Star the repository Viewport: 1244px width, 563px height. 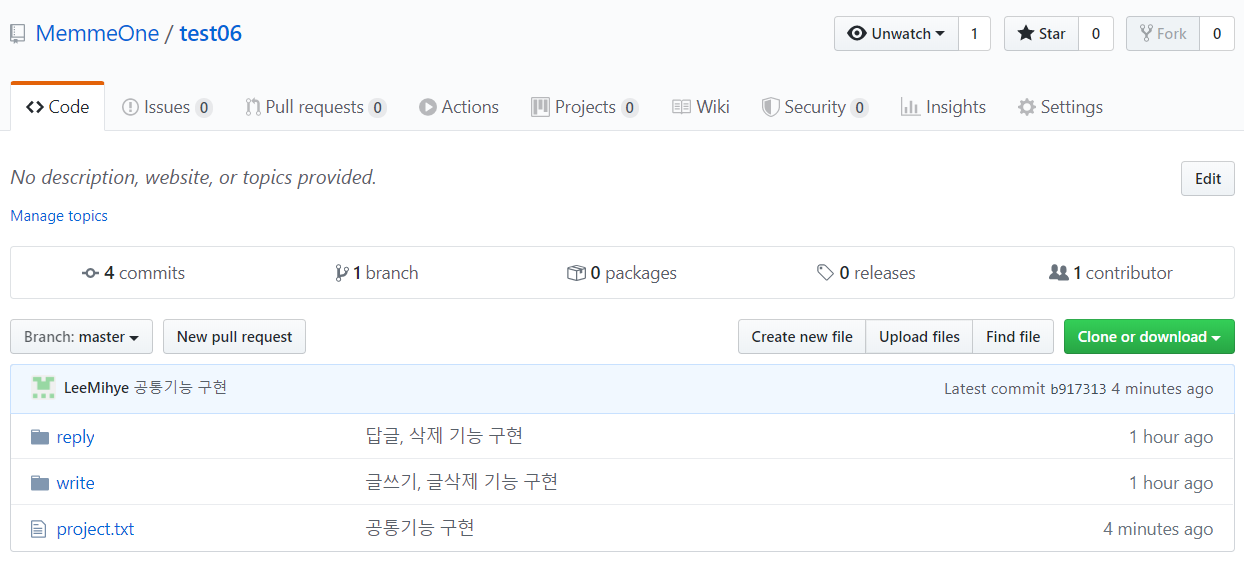[x=1041, y=34]
